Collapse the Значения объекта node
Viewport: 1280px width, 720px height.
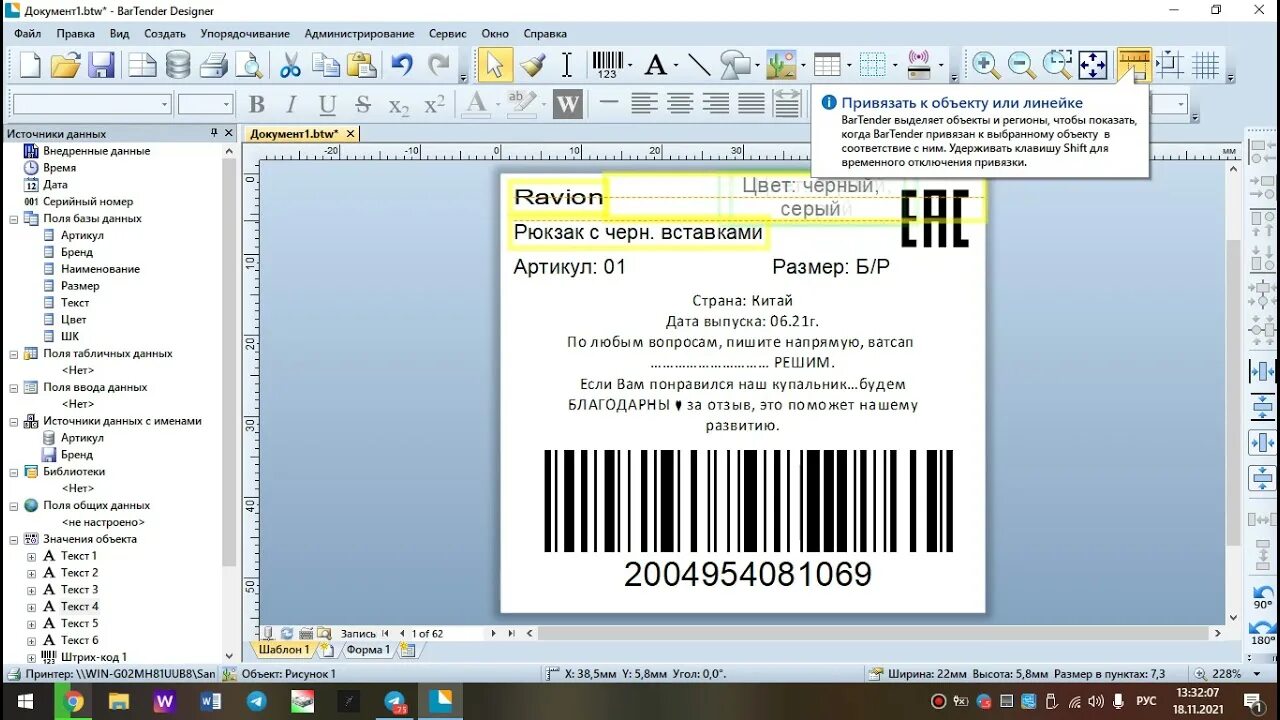tap(14, 539)
